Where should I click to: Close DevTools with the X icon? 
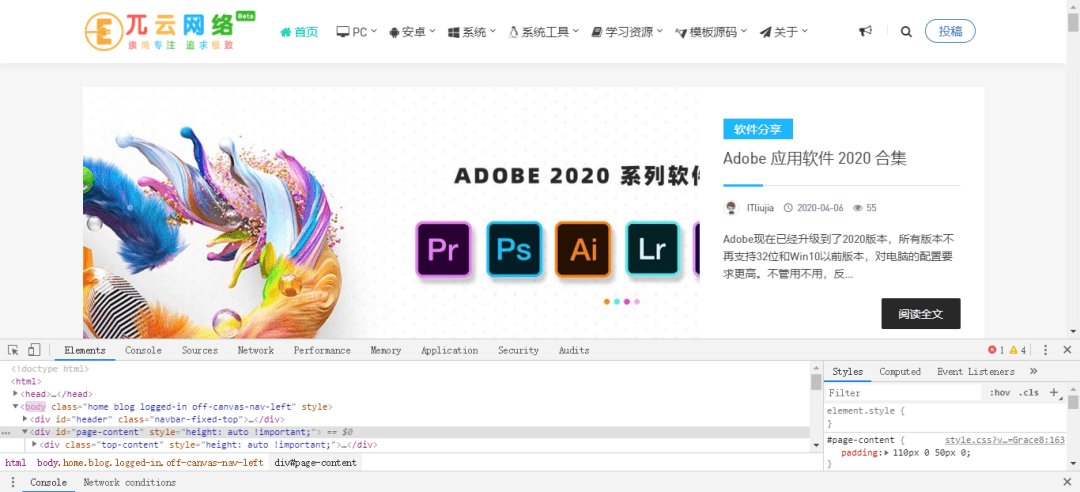(1067, 350)
